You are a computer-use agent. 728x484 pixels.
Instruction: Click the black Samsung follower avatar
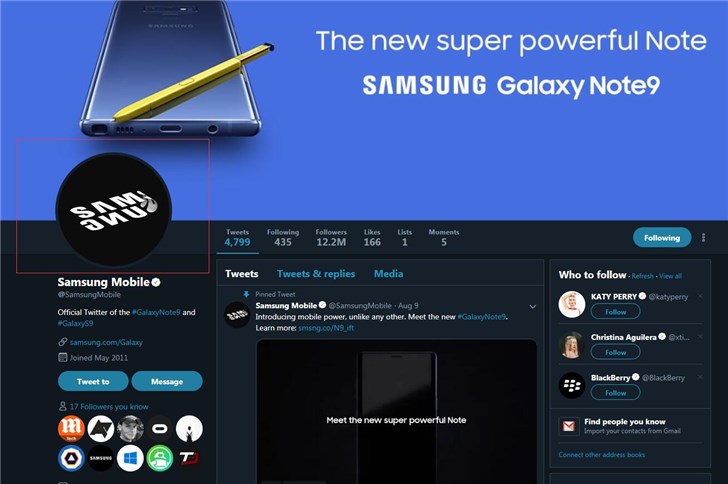(101, 458)
